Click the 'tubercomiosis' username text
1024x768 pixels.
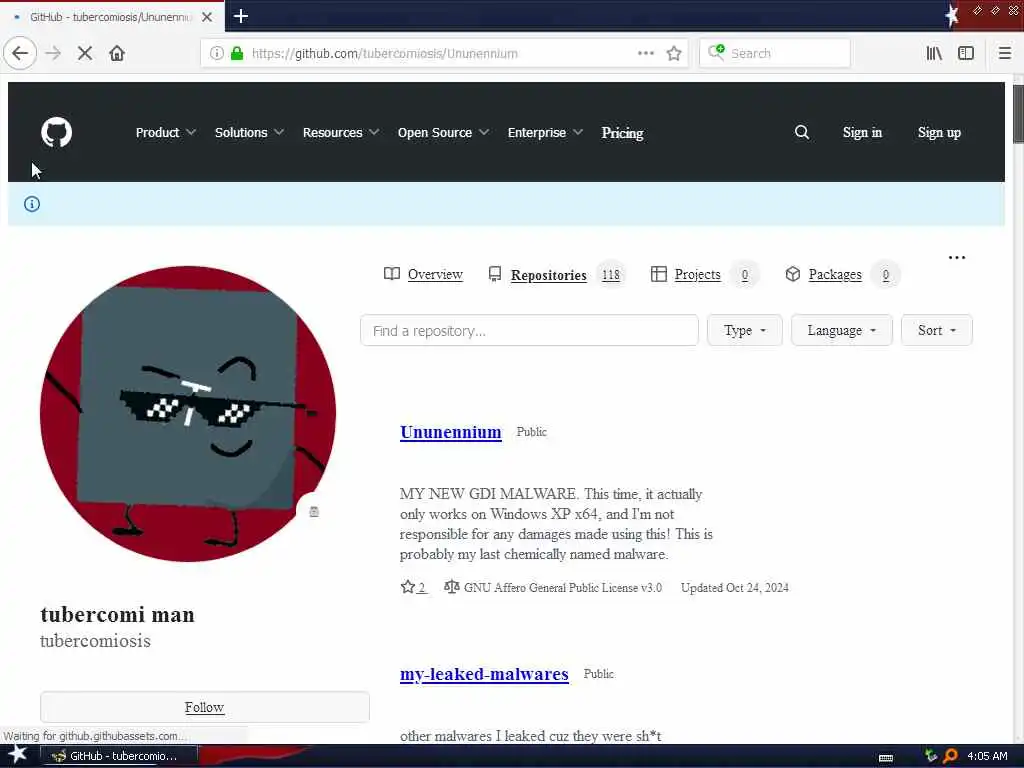pyautogui.click(x=95, y=641)
